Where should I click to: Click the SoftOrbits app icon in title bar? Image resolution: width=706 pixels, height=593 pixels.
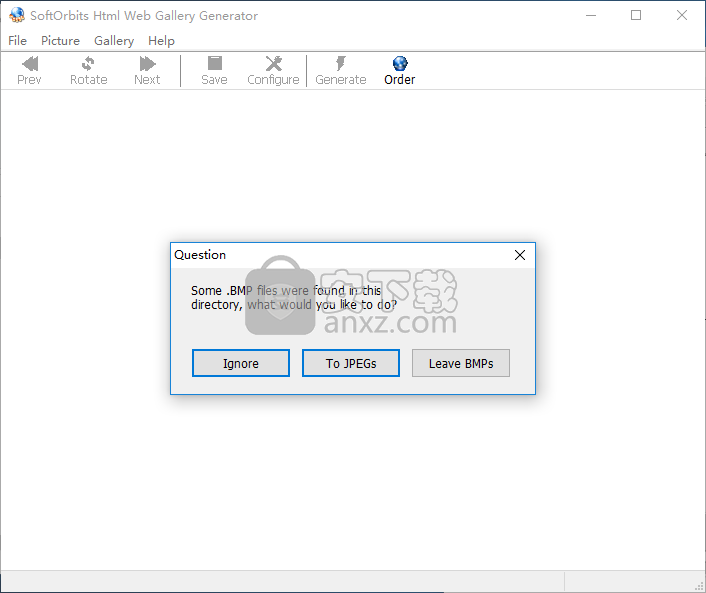pos(17,15)
